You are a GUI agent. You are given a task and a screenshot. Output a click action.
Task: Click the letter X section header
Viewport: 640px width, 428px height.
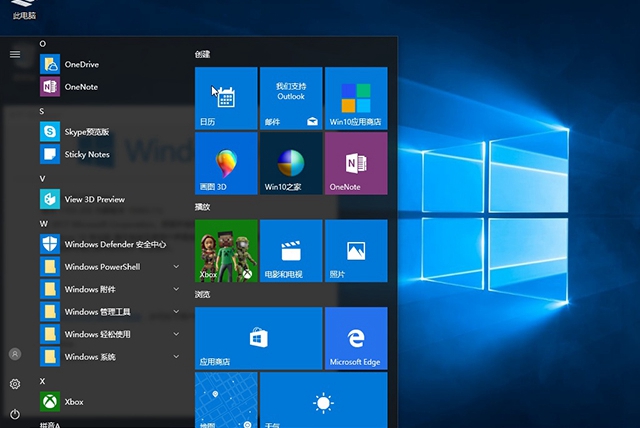coord(42,381)
